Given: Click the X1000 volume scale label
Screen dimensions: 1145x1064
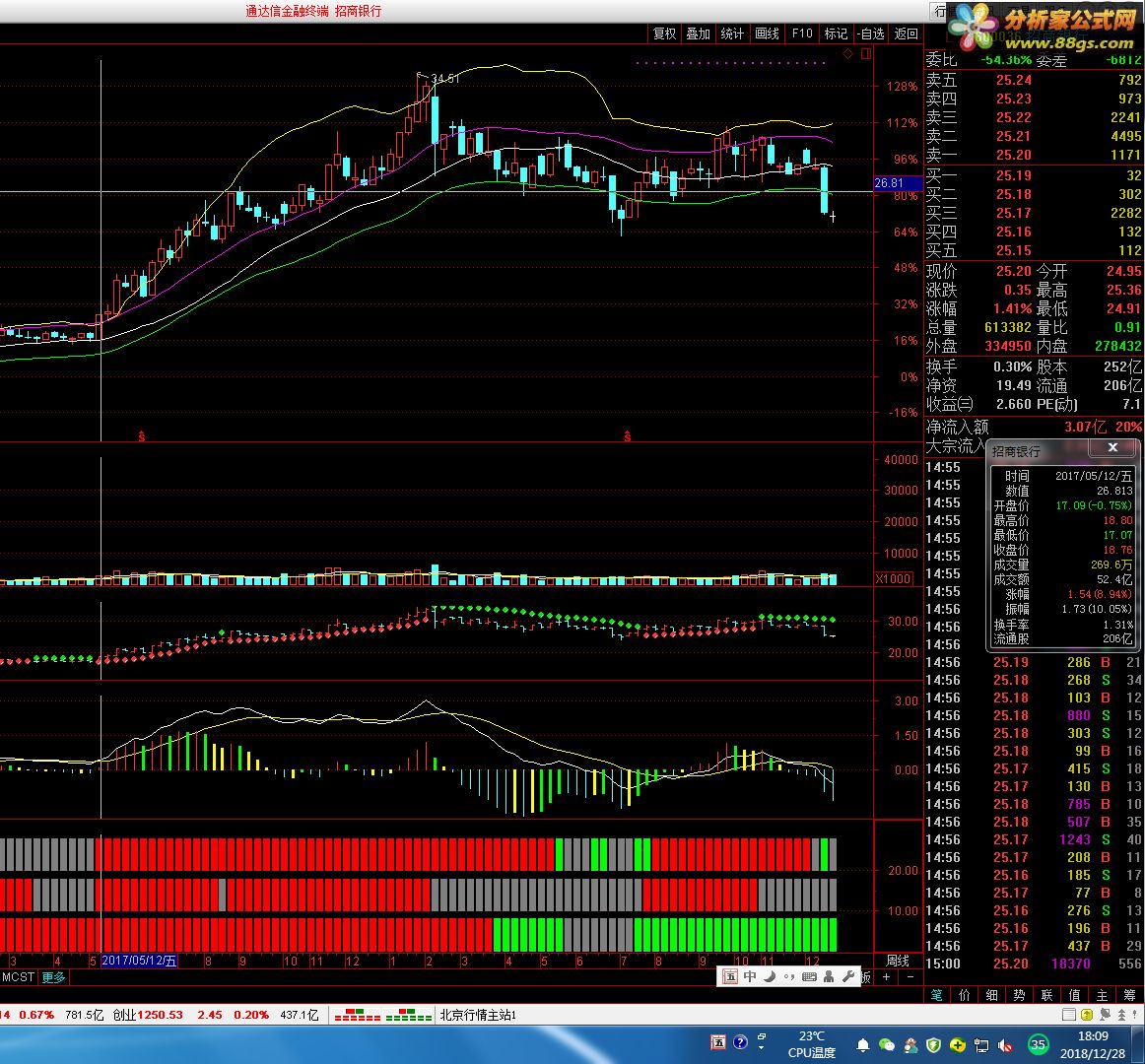Looking at the screenshot, I should point(894,578).
